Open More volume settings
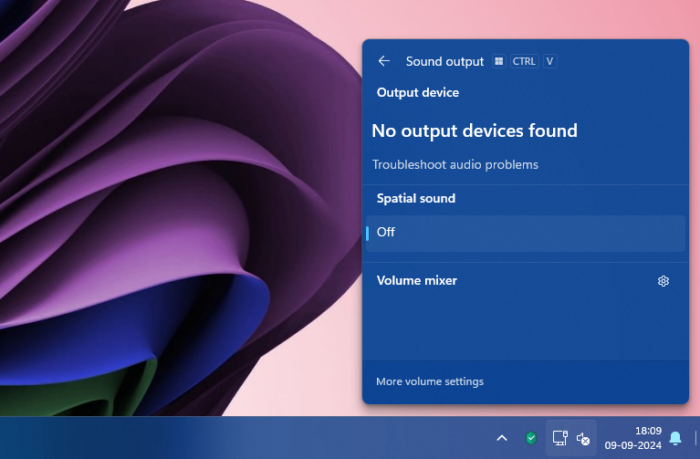The image size is (700, 459). click(429, 382)
